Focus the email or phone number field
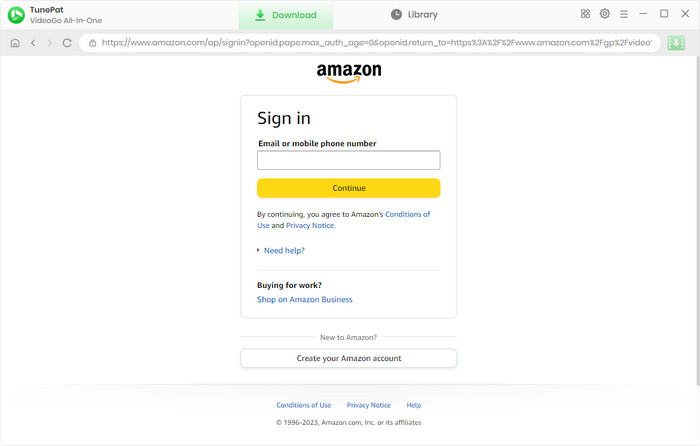The width and height of the screenshot is (700, 446). pos(349,160)
